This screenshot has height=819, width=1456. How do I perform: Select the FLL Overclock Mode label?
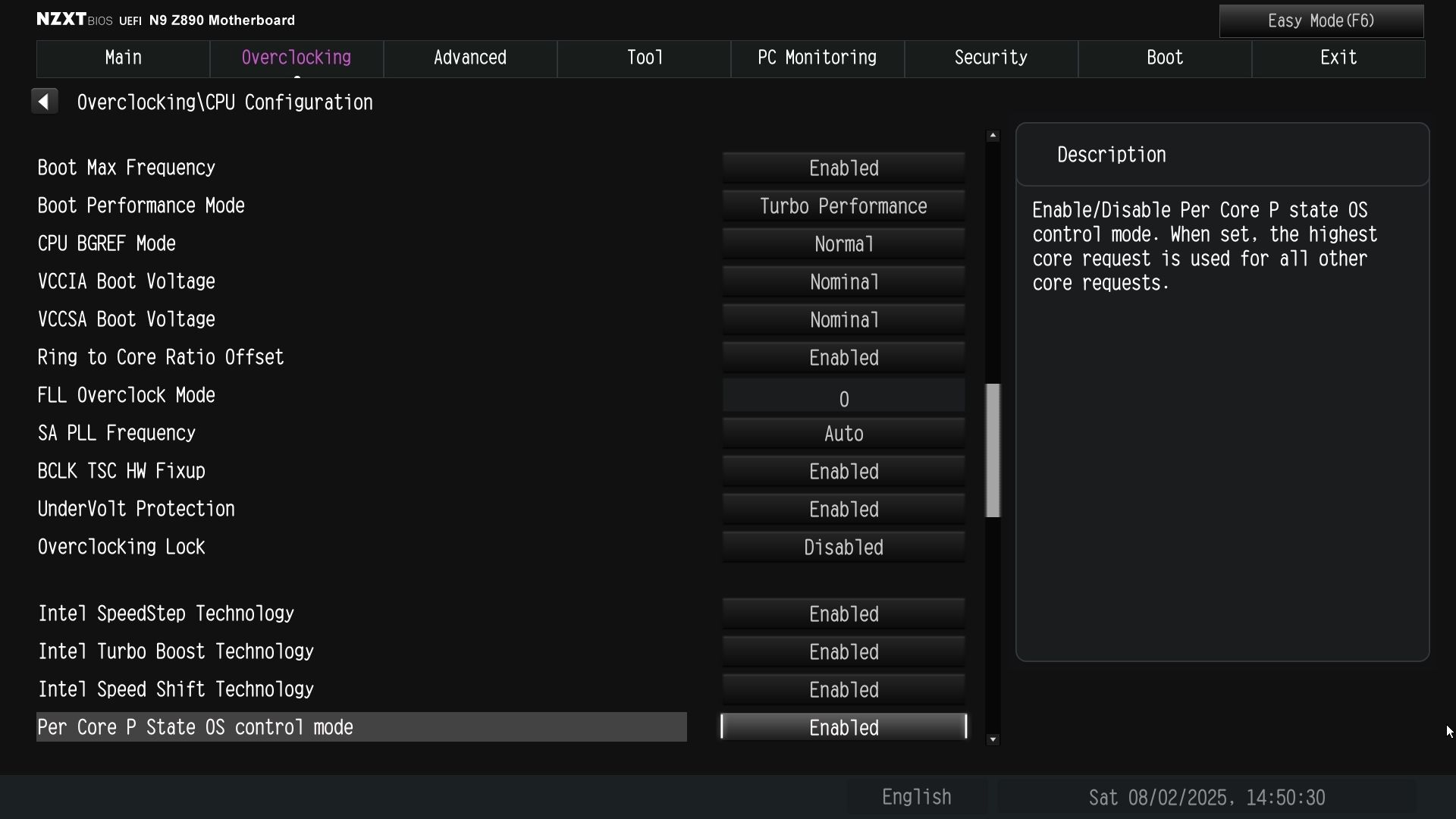point(127,395)
